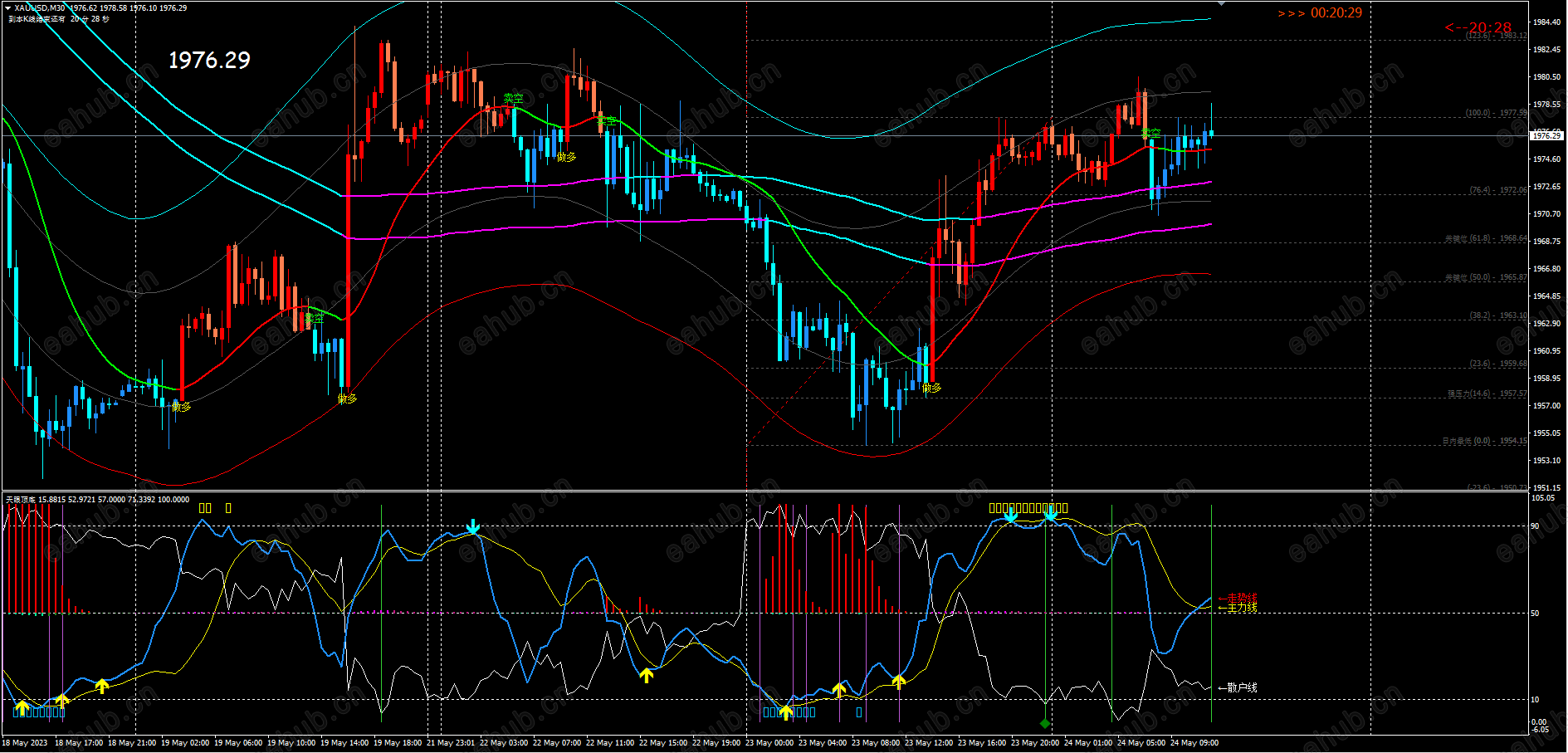Select the '(23.6) - 1959.68' Fibonacci label
The height and width of the screenshot is (753, 1568).
1498,364
